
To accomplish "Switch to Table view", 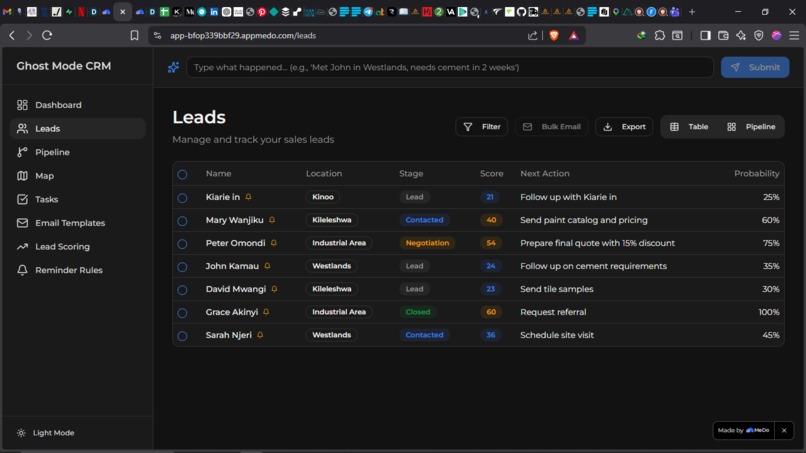I will click(x=689, y=127).
